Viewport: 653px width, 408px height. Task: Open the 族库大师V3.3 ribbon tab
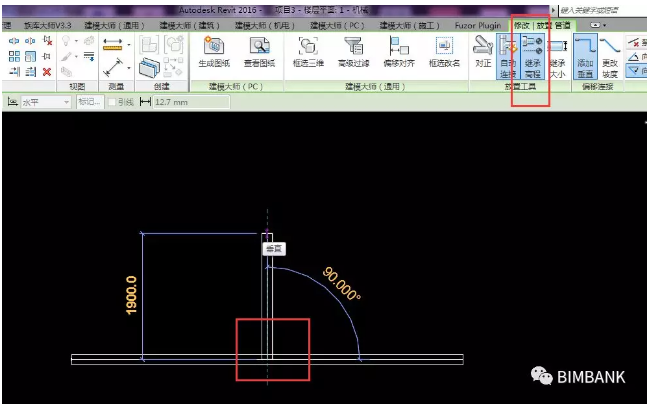coord(47,25)
